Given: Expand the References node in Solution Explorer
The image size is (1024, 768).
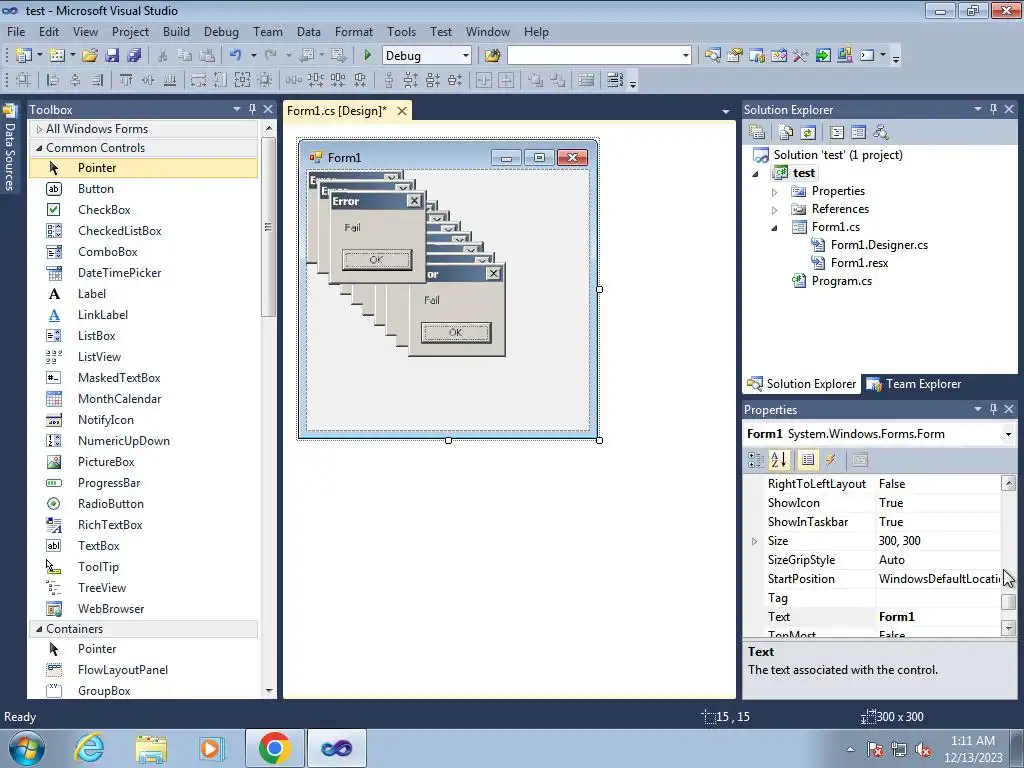Looking at the screenshot, I should click(x=775, y=210).
